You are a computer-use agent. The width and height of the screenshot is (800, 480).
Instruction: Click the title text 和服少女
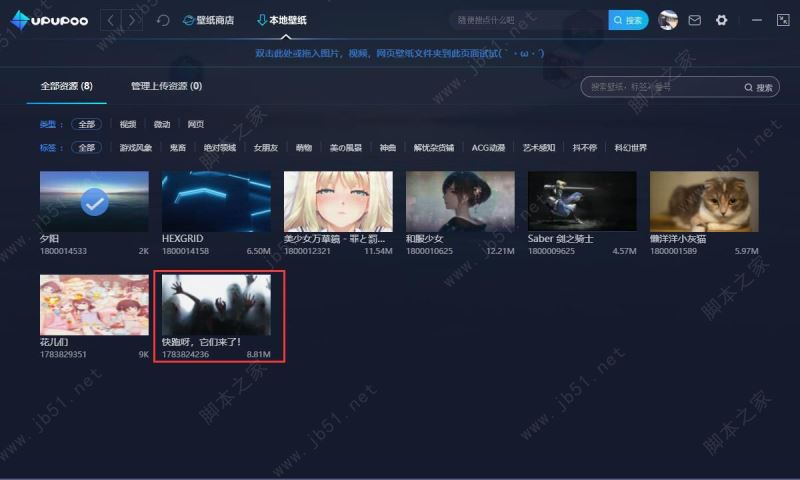click(x=424, y=238)
